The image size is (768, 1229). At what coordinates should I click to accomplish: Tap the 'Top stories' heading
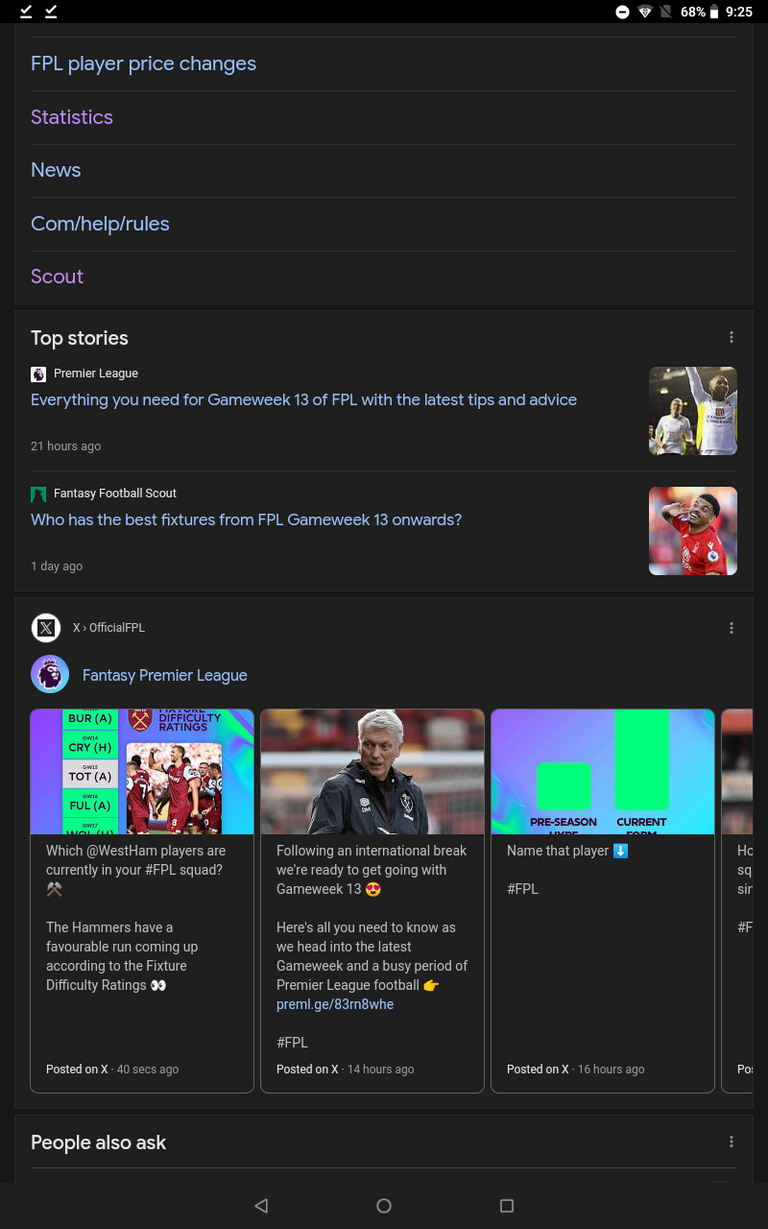tap(80, 338)
